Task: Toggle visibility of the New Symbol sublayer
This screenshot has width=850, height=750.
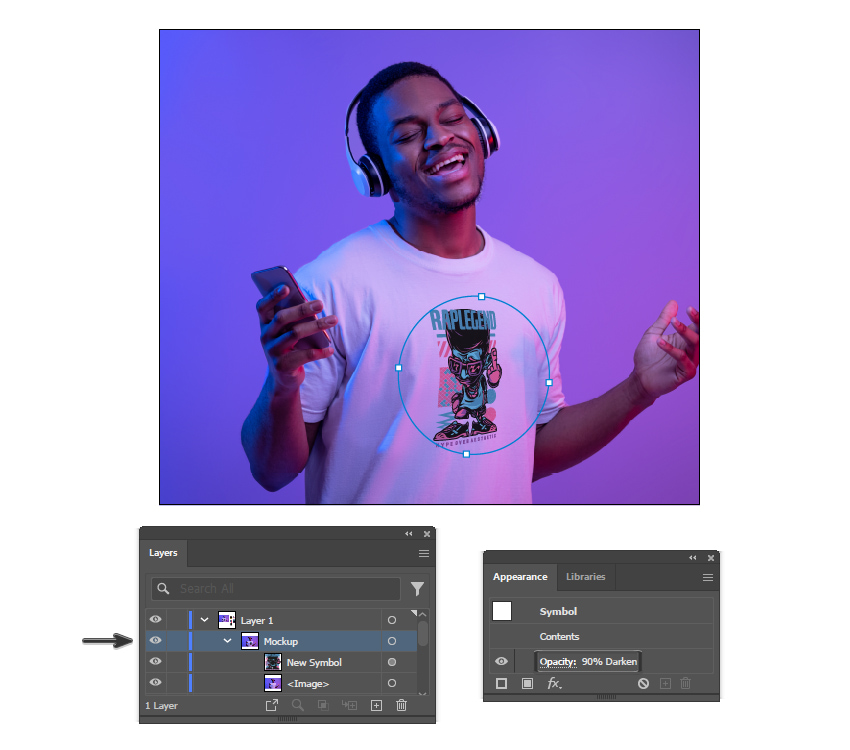Action: point(156,662)
